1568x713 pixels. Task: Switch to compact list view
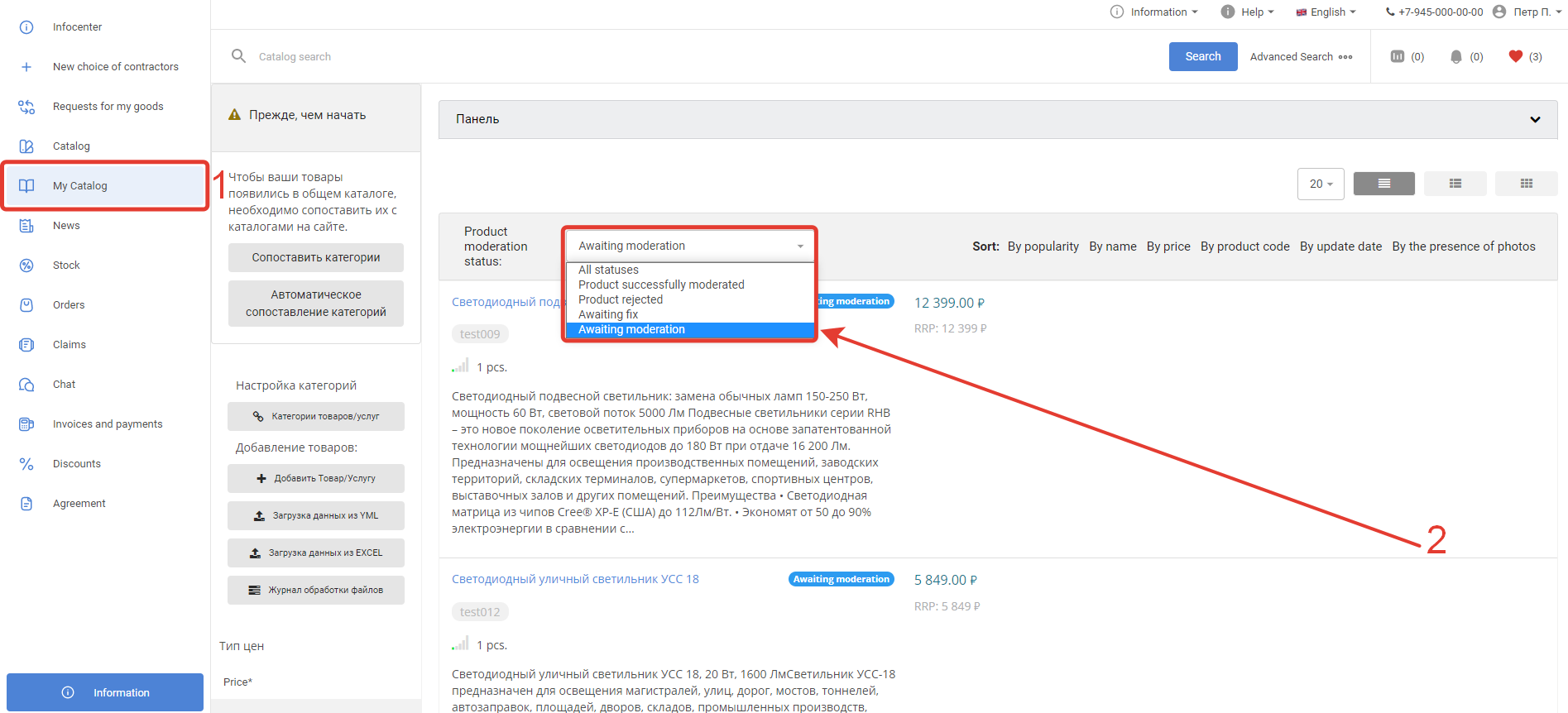pos(1455,184)
